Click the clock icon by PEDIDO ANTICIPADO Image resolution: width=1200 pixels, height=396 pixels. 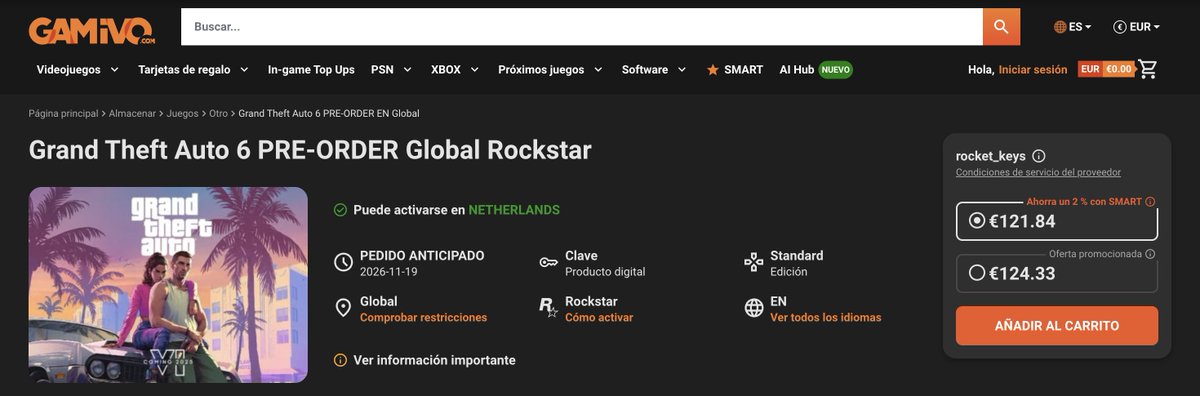[x=343, y=263]
